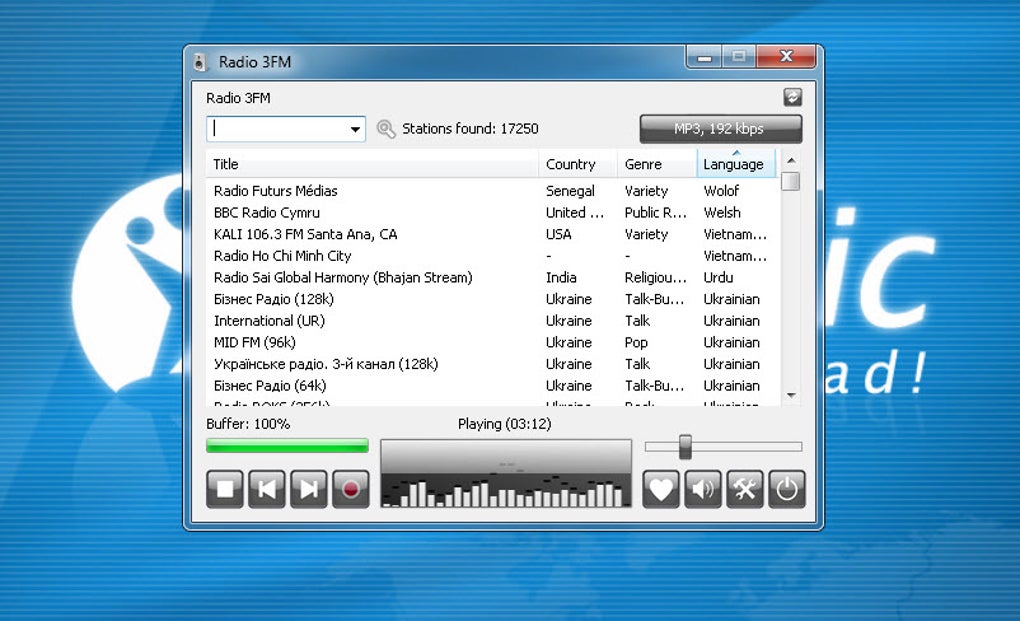Click the refresh icon at top right
The height and width of the screenshot is (621, 1020).
(792, 98)
